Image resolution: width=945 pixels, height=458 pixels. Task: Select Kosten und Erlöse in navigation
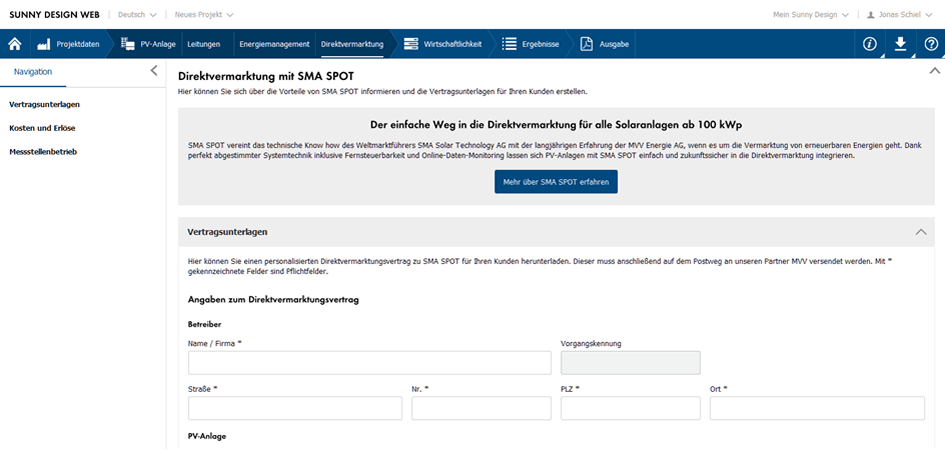[42, 128]
